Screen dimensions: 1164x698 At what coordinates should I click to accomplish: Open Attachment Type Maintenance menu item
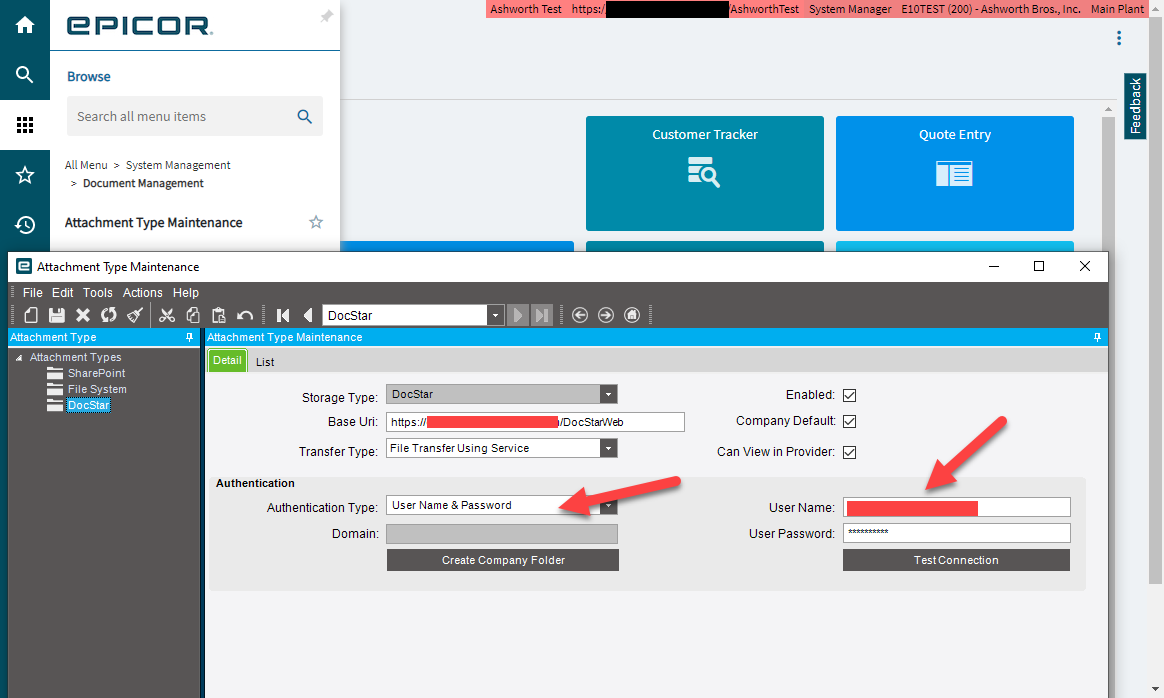[x=154, y=223]
